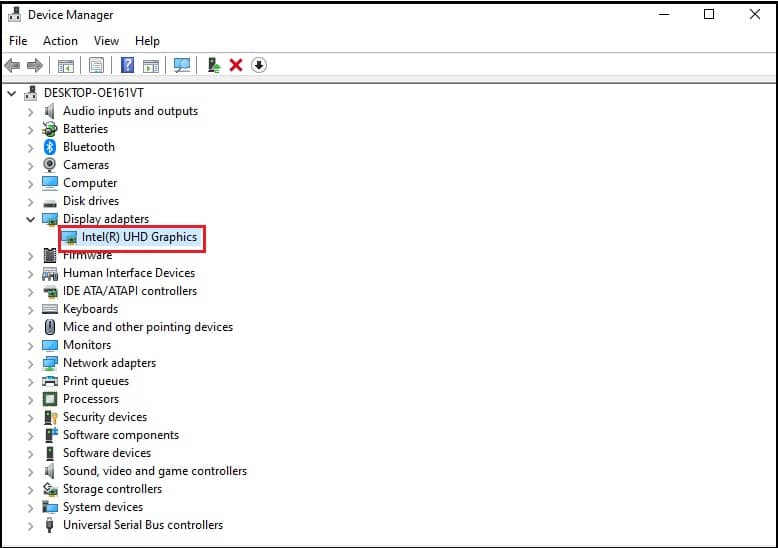Select the Security devices label
The height and width of the screenshot is (548, 778).
click(x=105, y=417)
